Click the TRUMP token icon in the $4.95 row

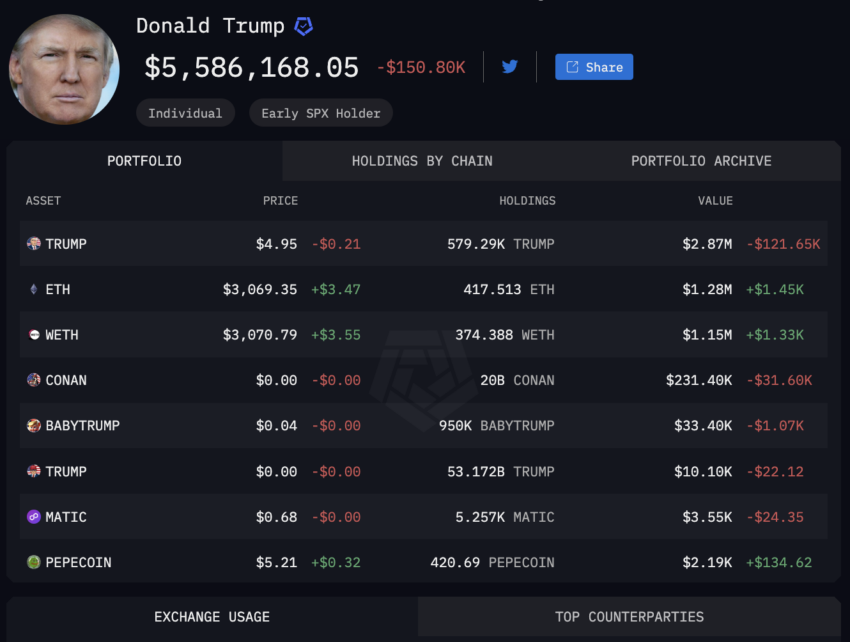[x=34, y=243]
